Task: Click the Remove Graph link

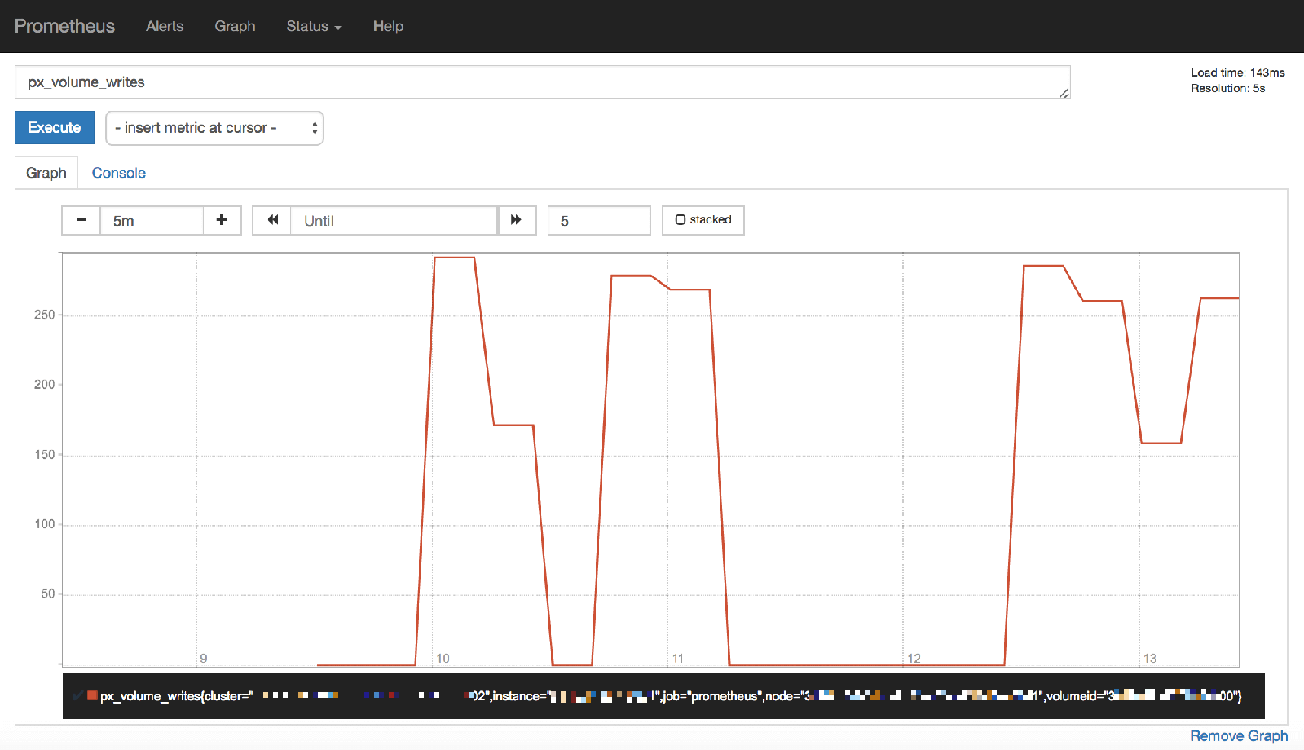Action: tap(1238, 736)
